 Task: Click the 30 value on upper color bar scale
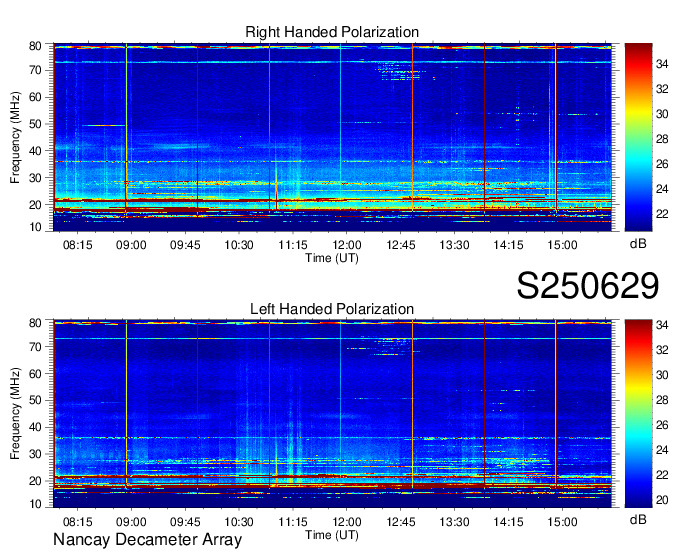[662, 114]
